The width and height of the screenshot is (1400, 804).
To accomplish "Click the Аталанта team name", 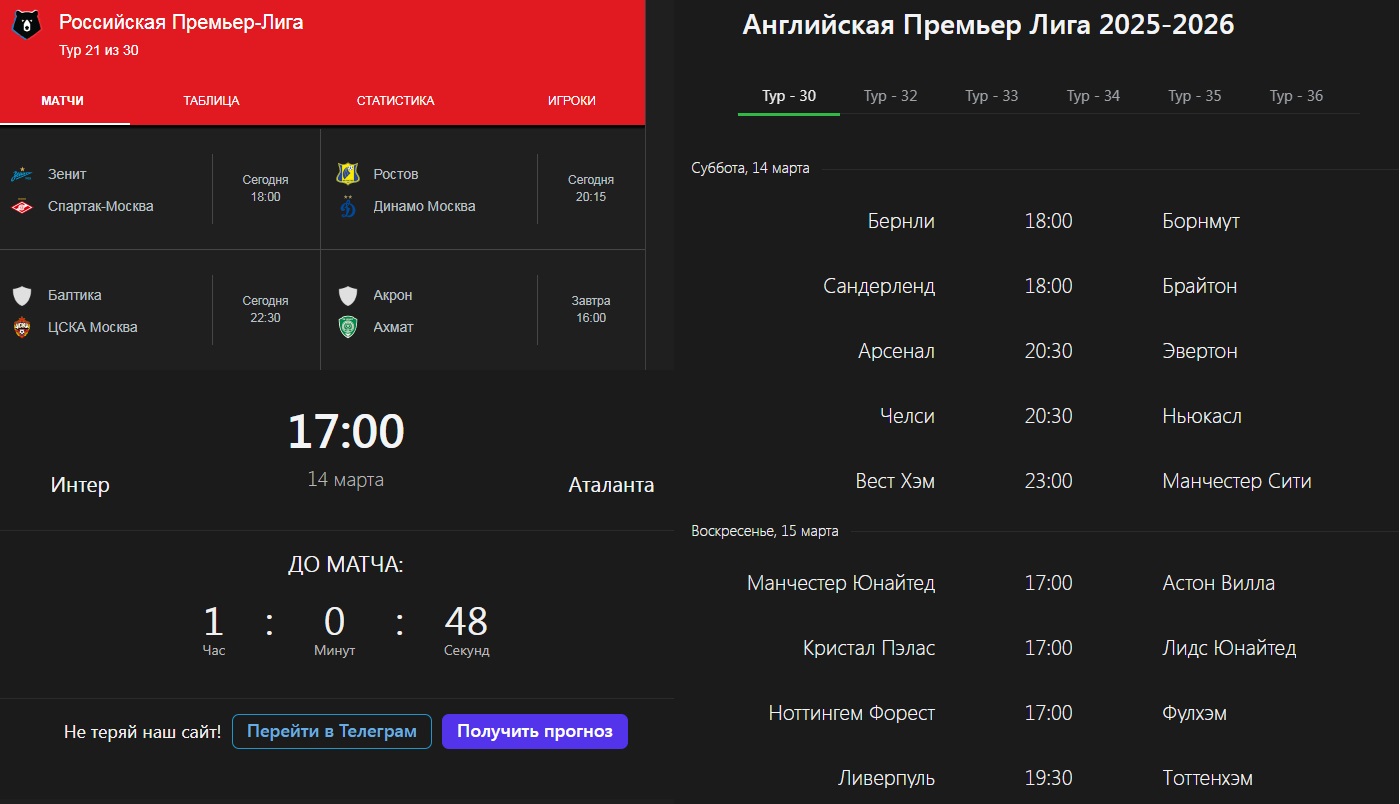I will pos(611,485).
